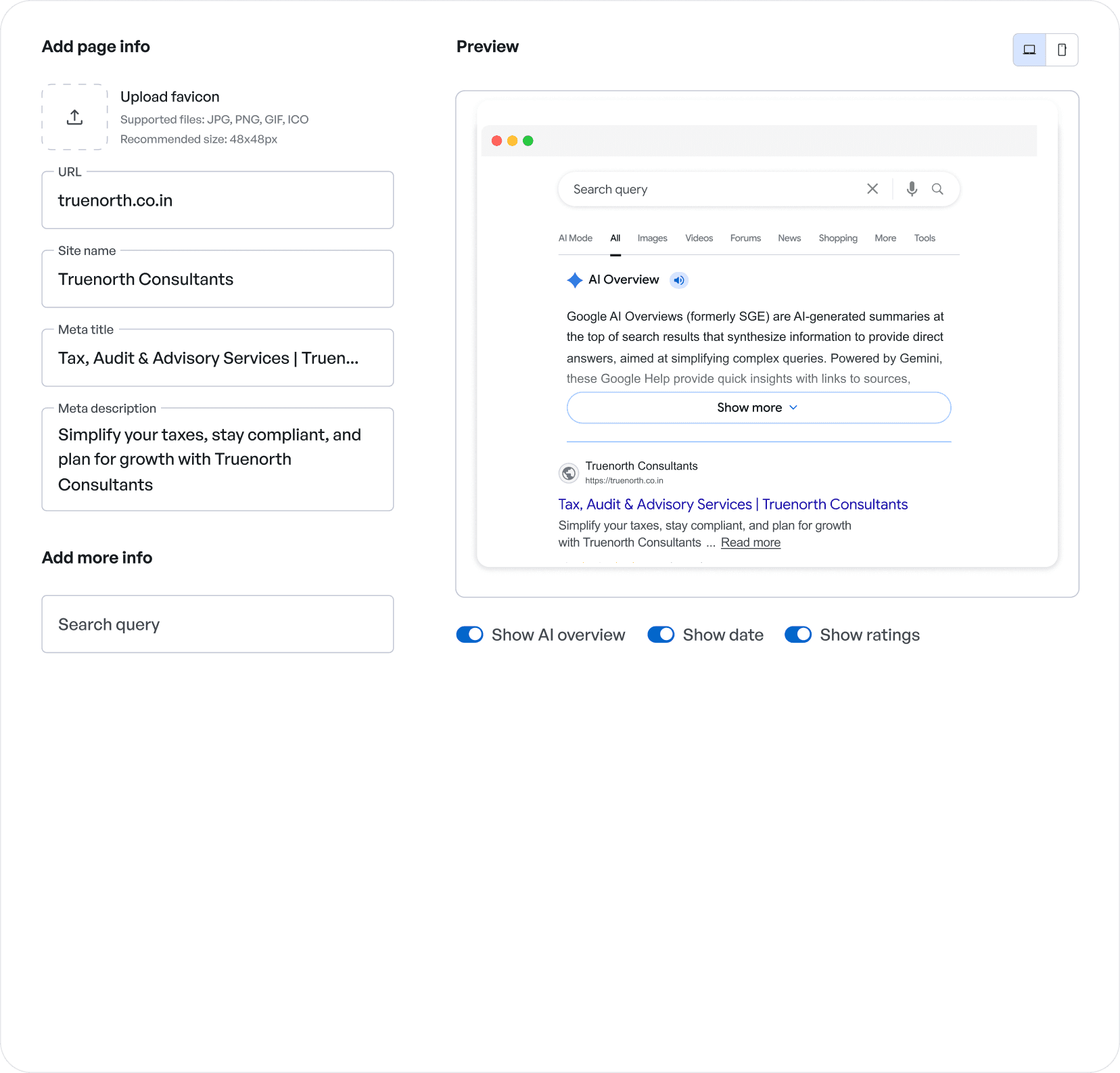Click the AI Overview sparkle icon

click(575, 280)
